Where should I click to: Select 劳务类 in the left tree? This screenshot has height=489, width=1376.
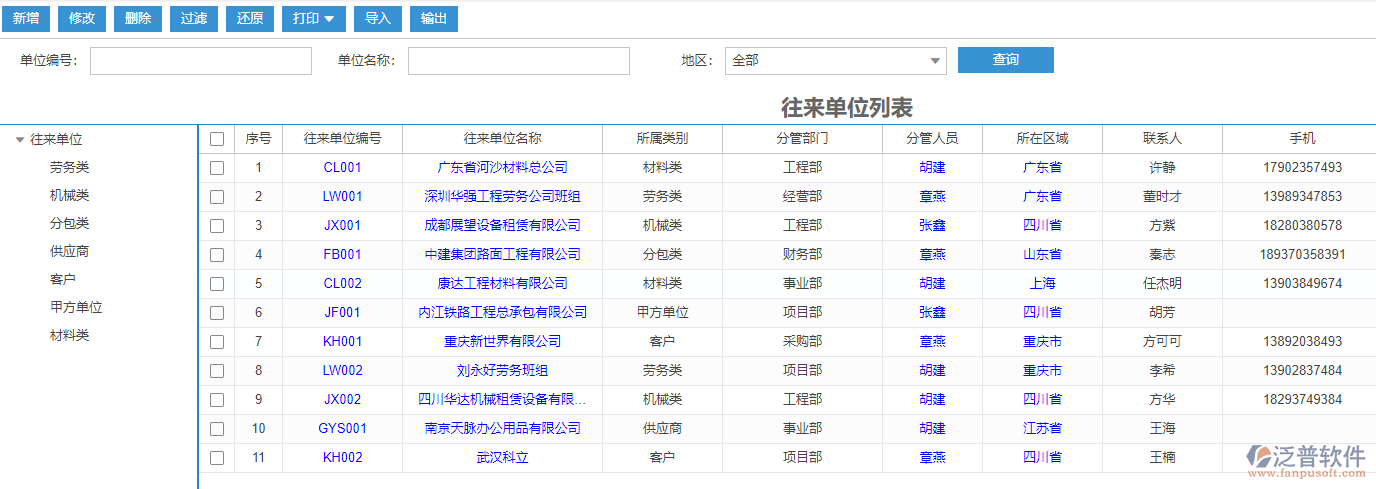click(x=69, y=168)
